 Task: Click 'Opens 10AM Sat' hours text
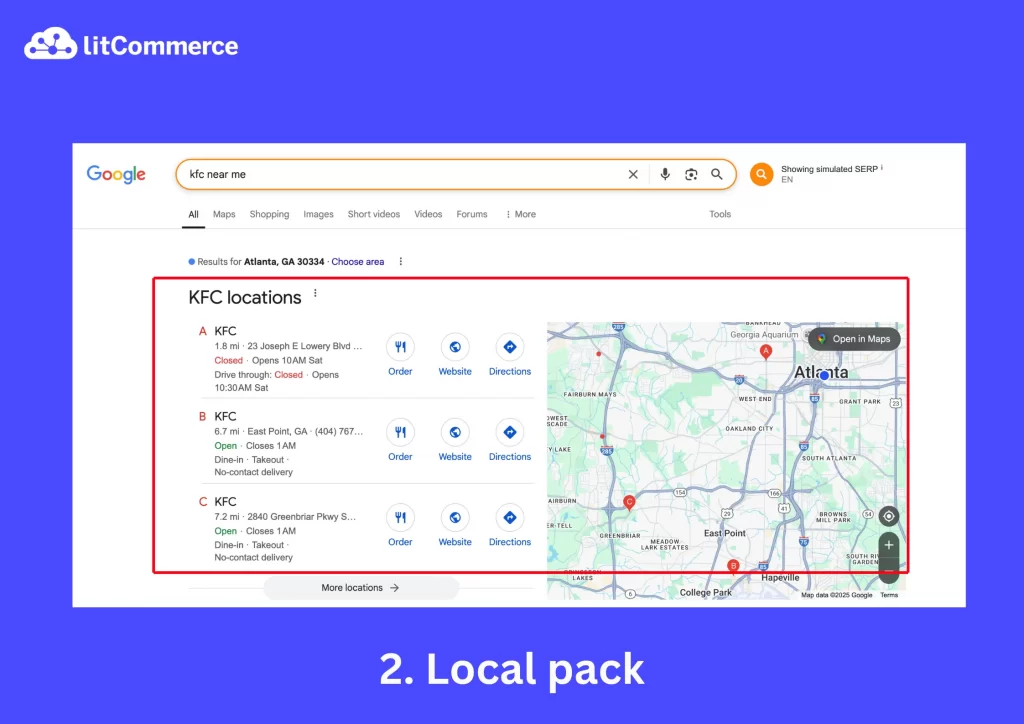click(x=287, y=360)
